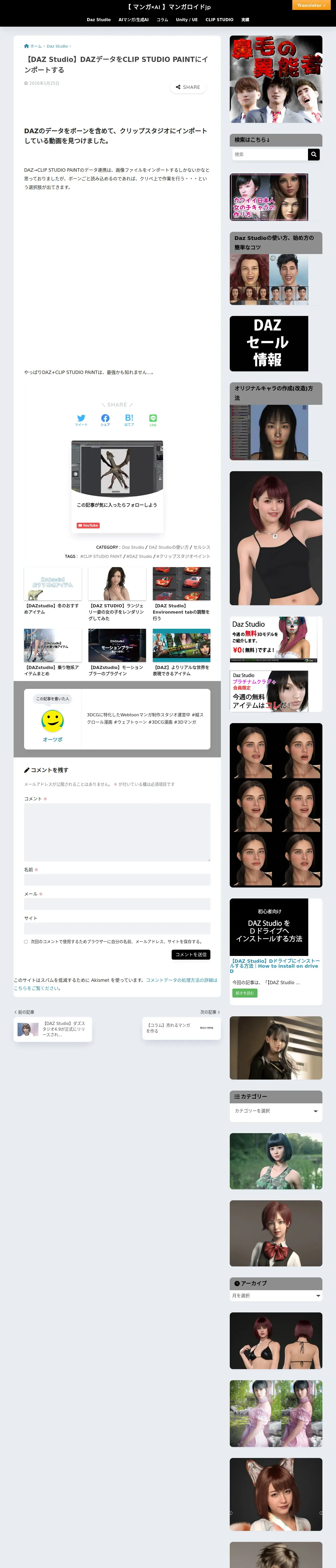Open the ランジェリー姿 related post thumbnail

pos(117,584)
